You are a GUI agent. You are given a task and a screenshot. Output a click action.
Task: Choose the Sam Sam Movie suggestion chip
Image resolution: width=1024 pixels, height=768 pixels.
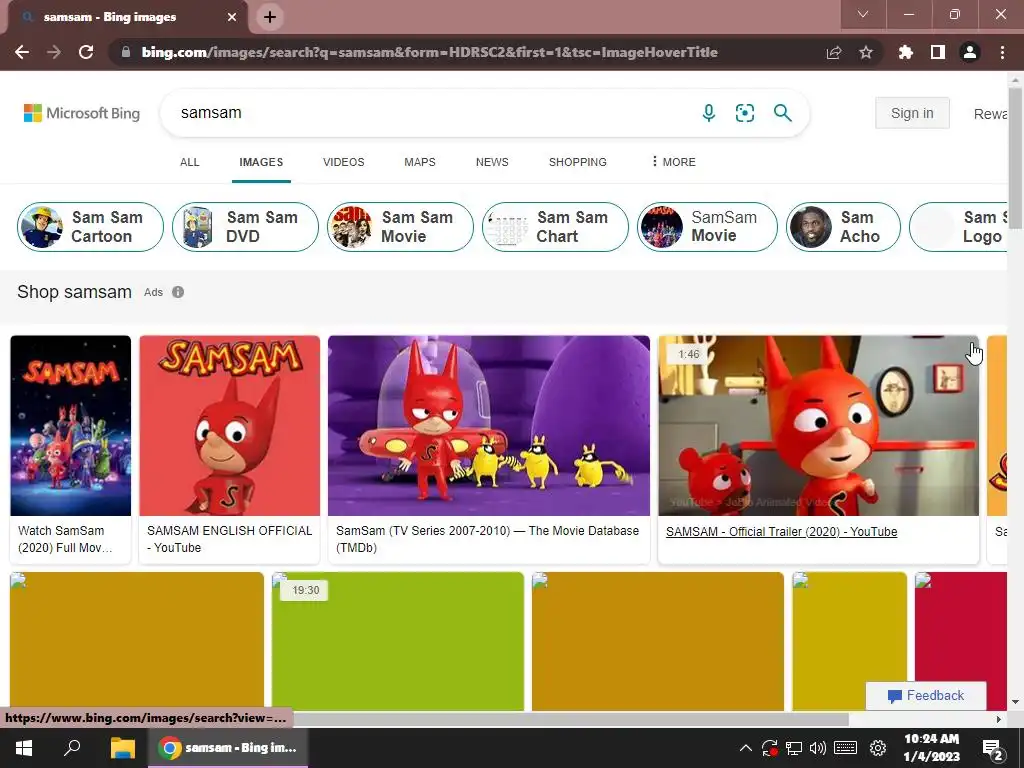400,227
